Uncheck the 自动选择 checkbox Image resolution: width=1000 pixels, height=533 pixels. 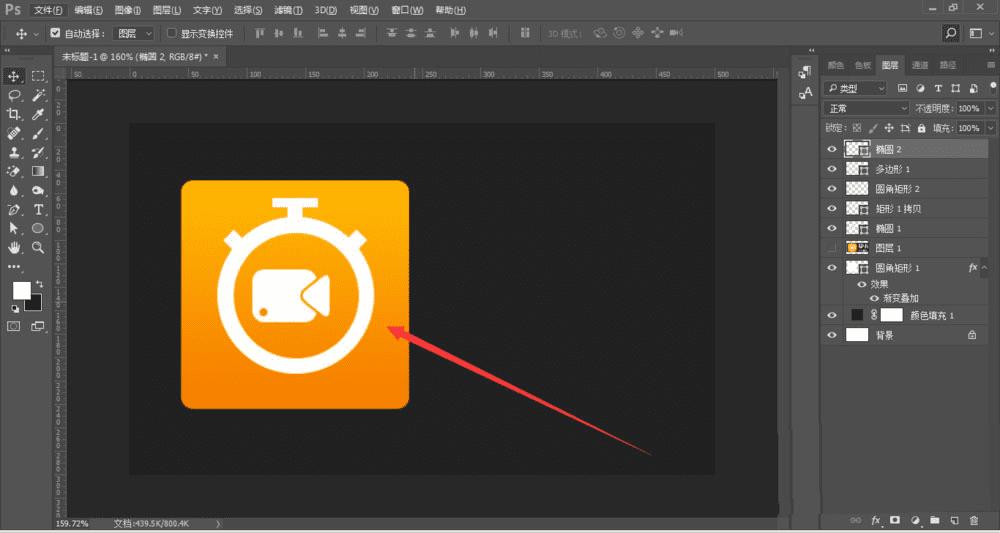(55, 33)
